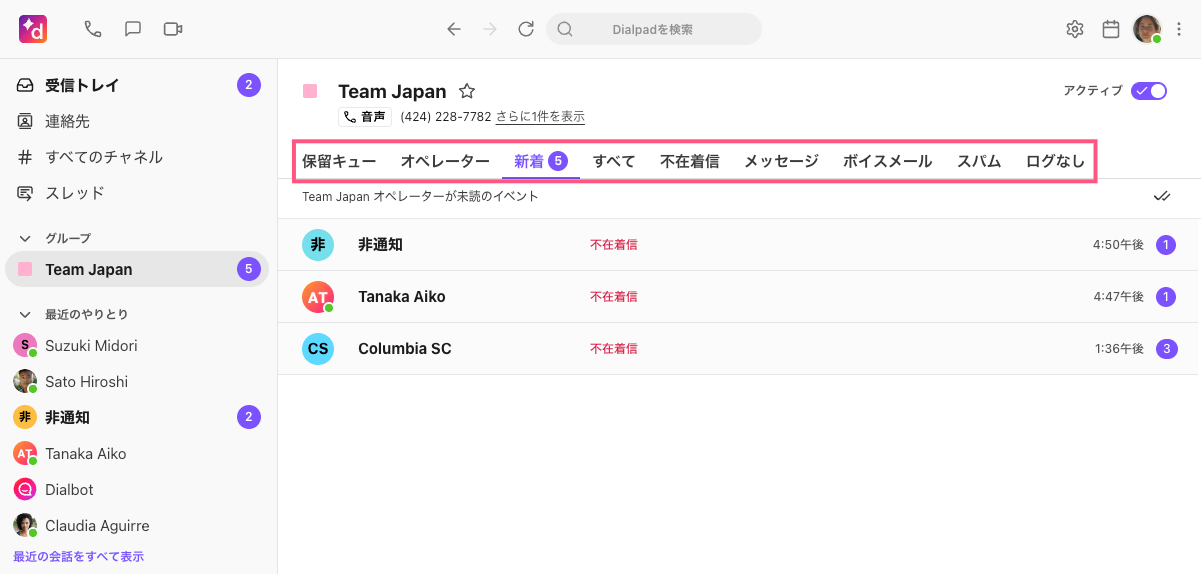Switch to 新着 tab
Image resolution: width=1201 pixels, height=574 pixels.
[x=541, y=161]
